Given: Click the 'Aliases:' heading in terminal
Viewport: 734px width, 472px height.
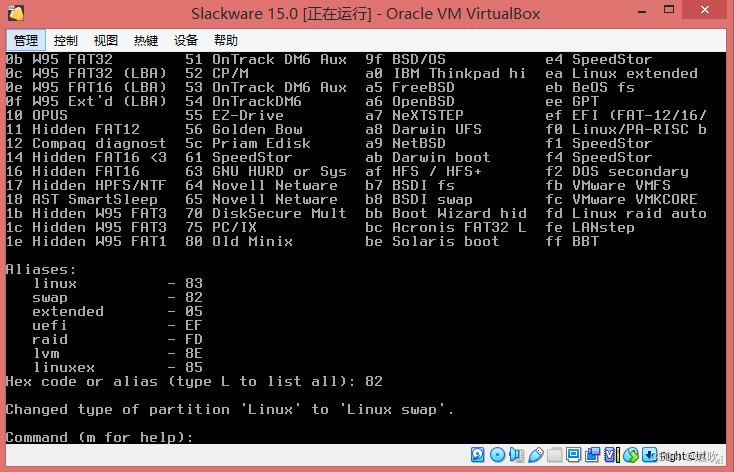Looking at the screenshot, I should tap(41, 269).
